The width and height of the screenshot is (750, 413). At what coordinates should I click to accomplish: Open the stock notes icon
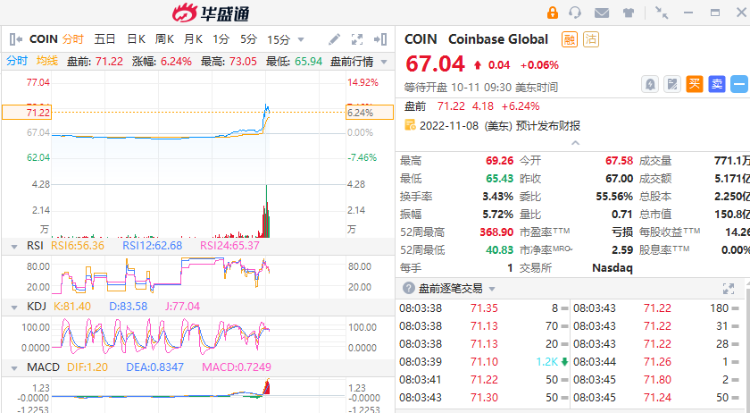[672, 84]
